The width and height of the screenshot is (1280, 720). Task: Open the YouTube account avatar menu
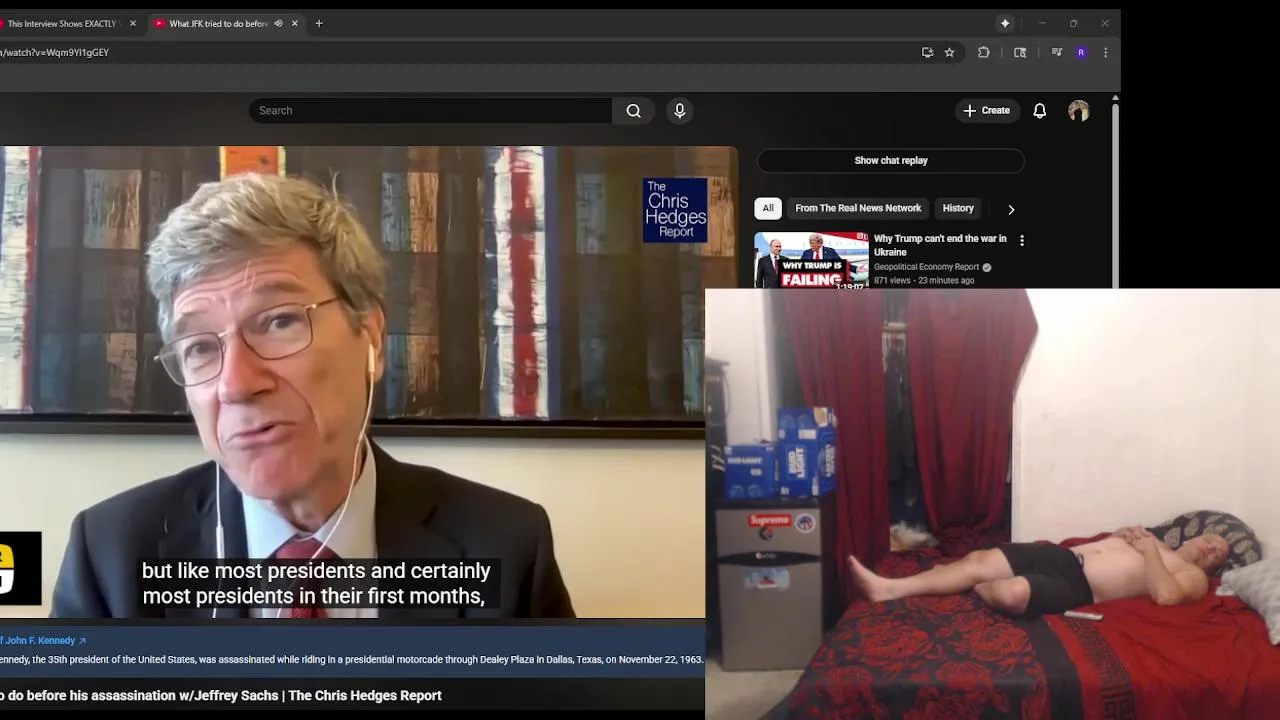tap(1078, 110)
